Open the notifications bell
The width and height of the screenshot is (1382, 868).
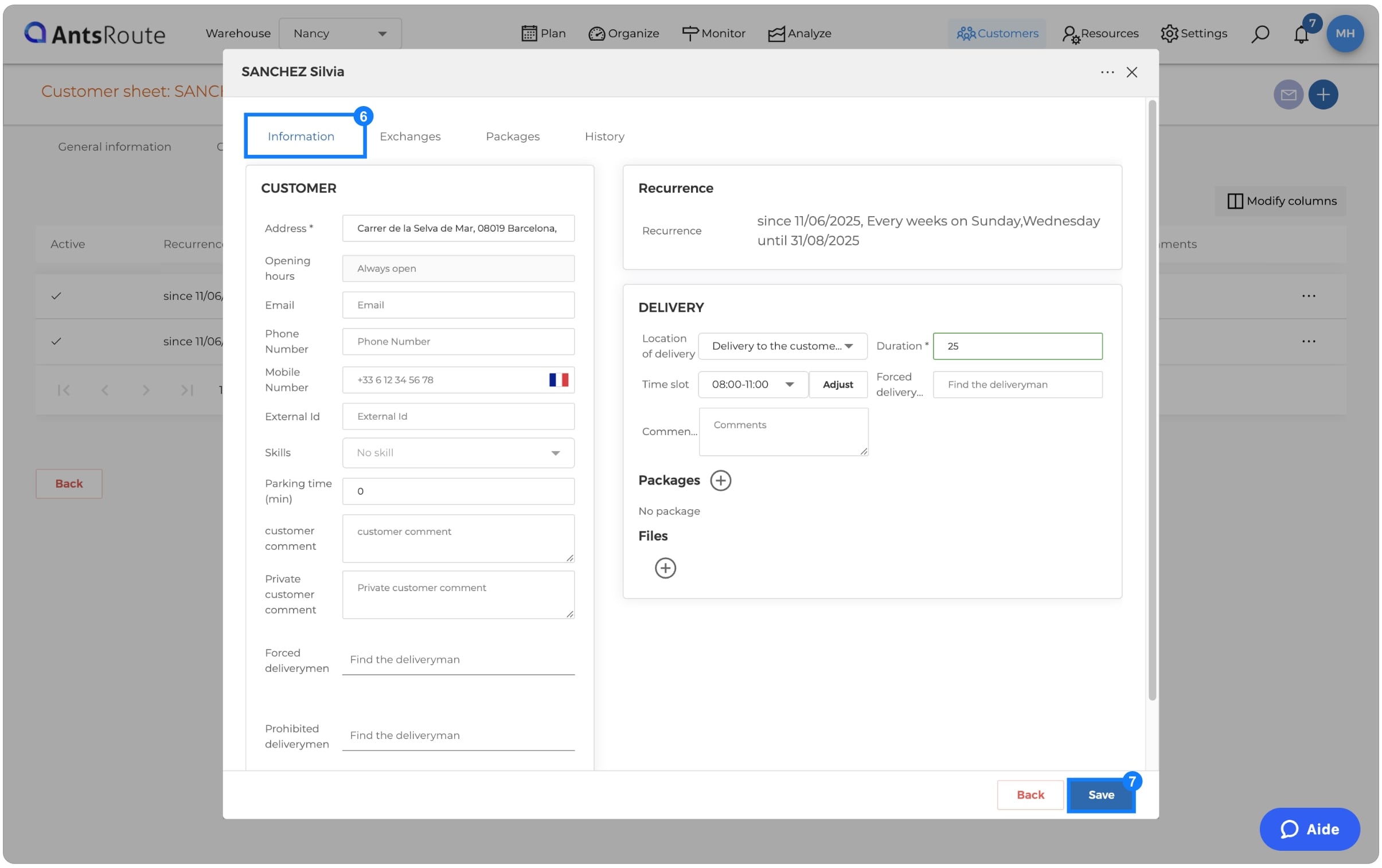pyautogui.click(x=1301, y=34)
